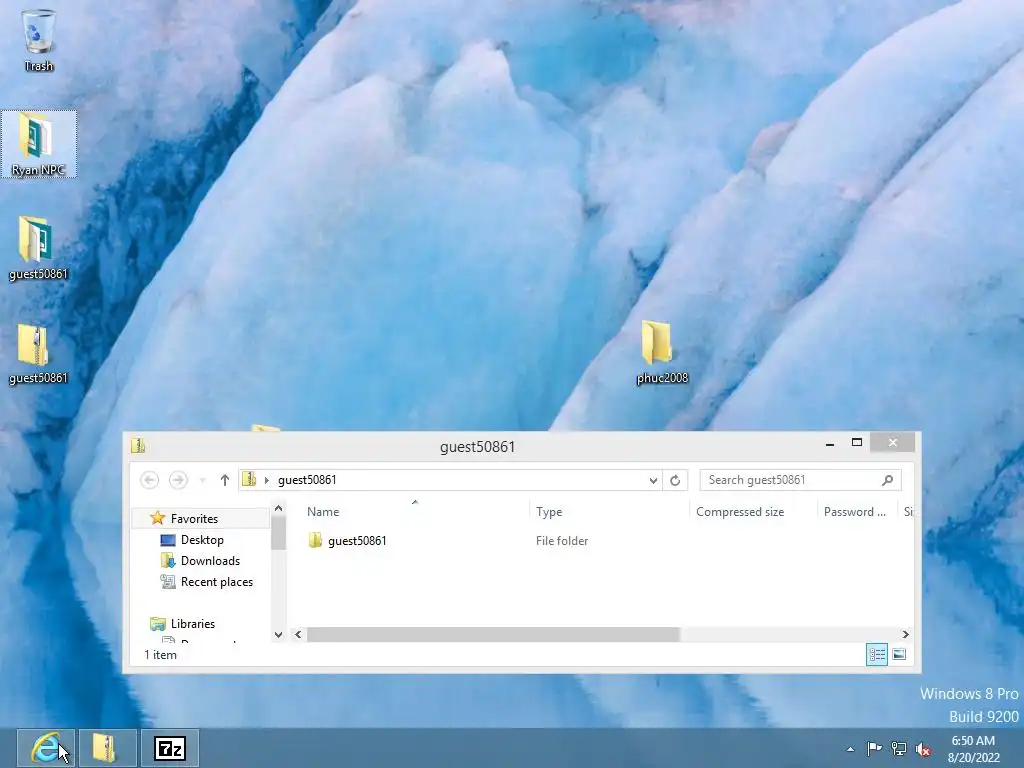Click the navigation pane scroll-down arrow
The height and width of the screenshot is (768, 1024).
pyautogui.click(x=278, y=634)
